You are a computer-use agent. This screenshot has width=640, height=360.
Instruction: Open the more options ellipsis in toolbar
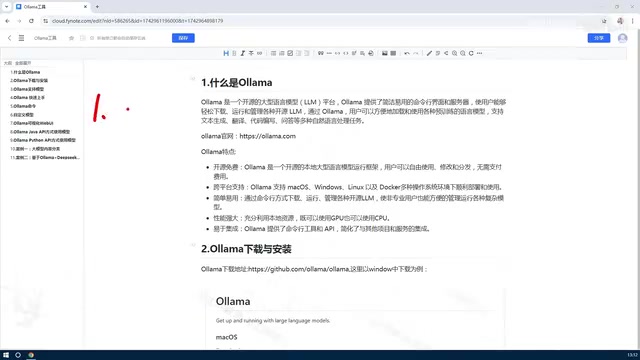click(x=480, y=53)
